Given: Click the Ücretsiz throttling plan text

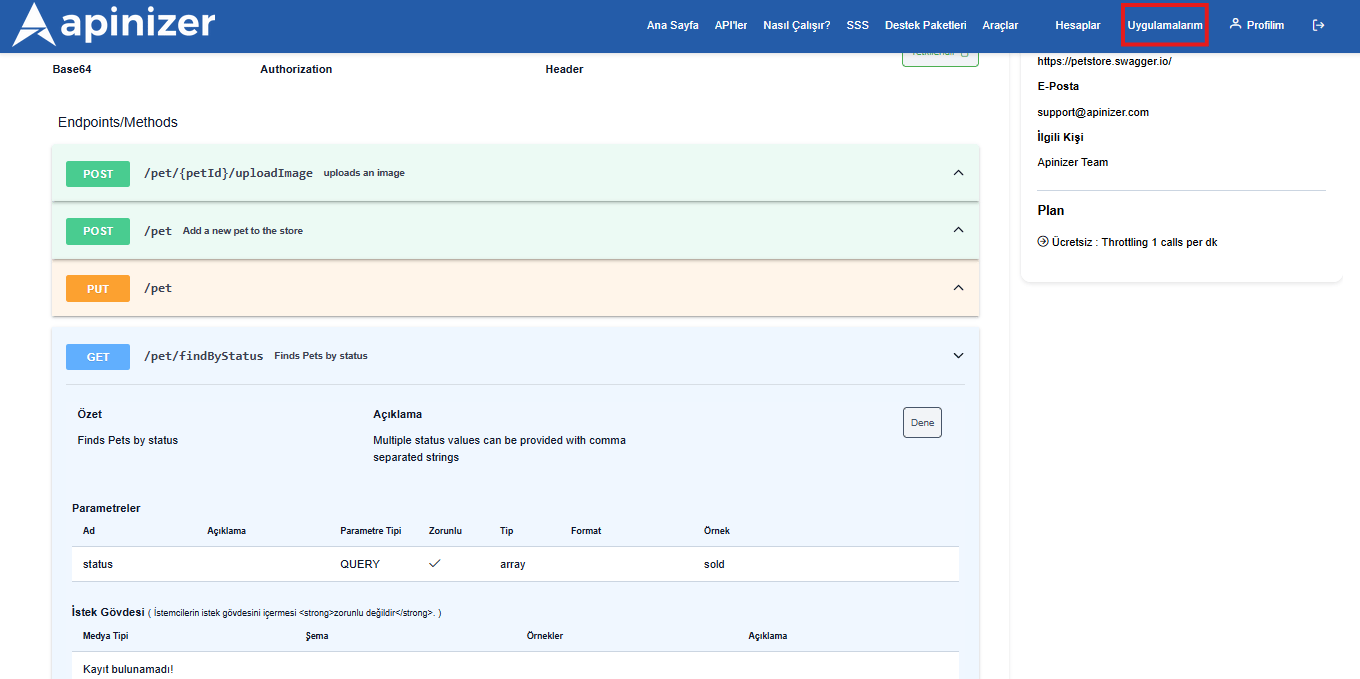Looking at the screenshot, I should coord(1134,242).
